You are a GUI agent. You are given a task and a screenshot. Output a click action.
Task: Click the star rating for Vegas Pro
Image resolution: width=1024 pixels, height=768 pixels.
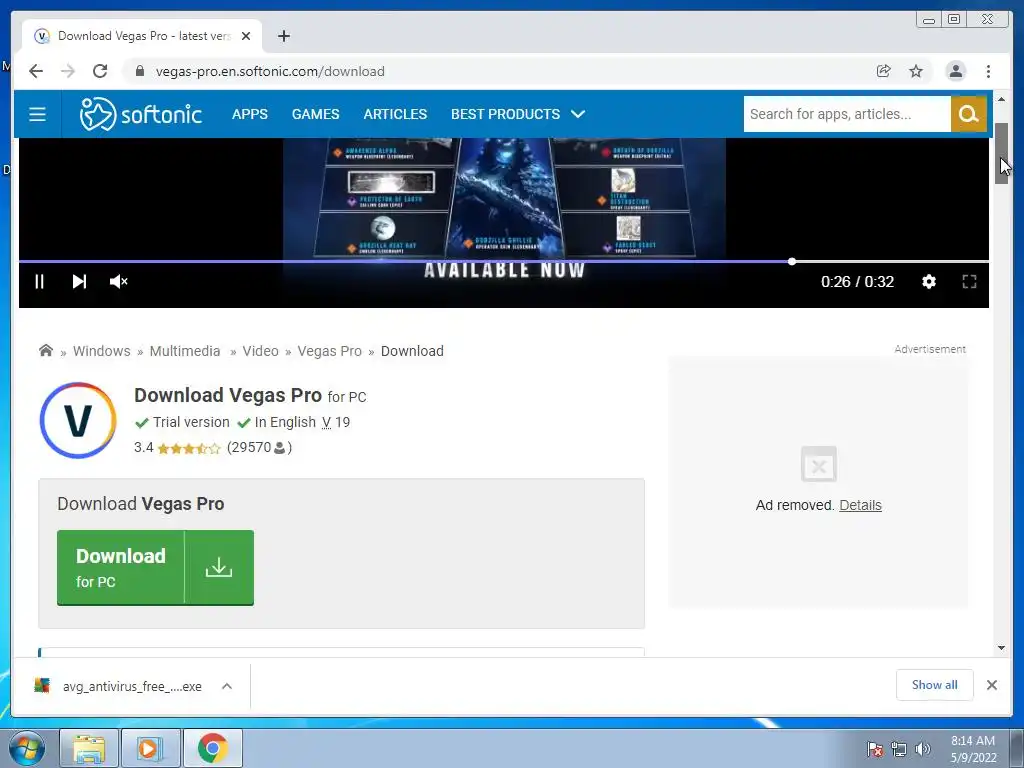[189, 448]
